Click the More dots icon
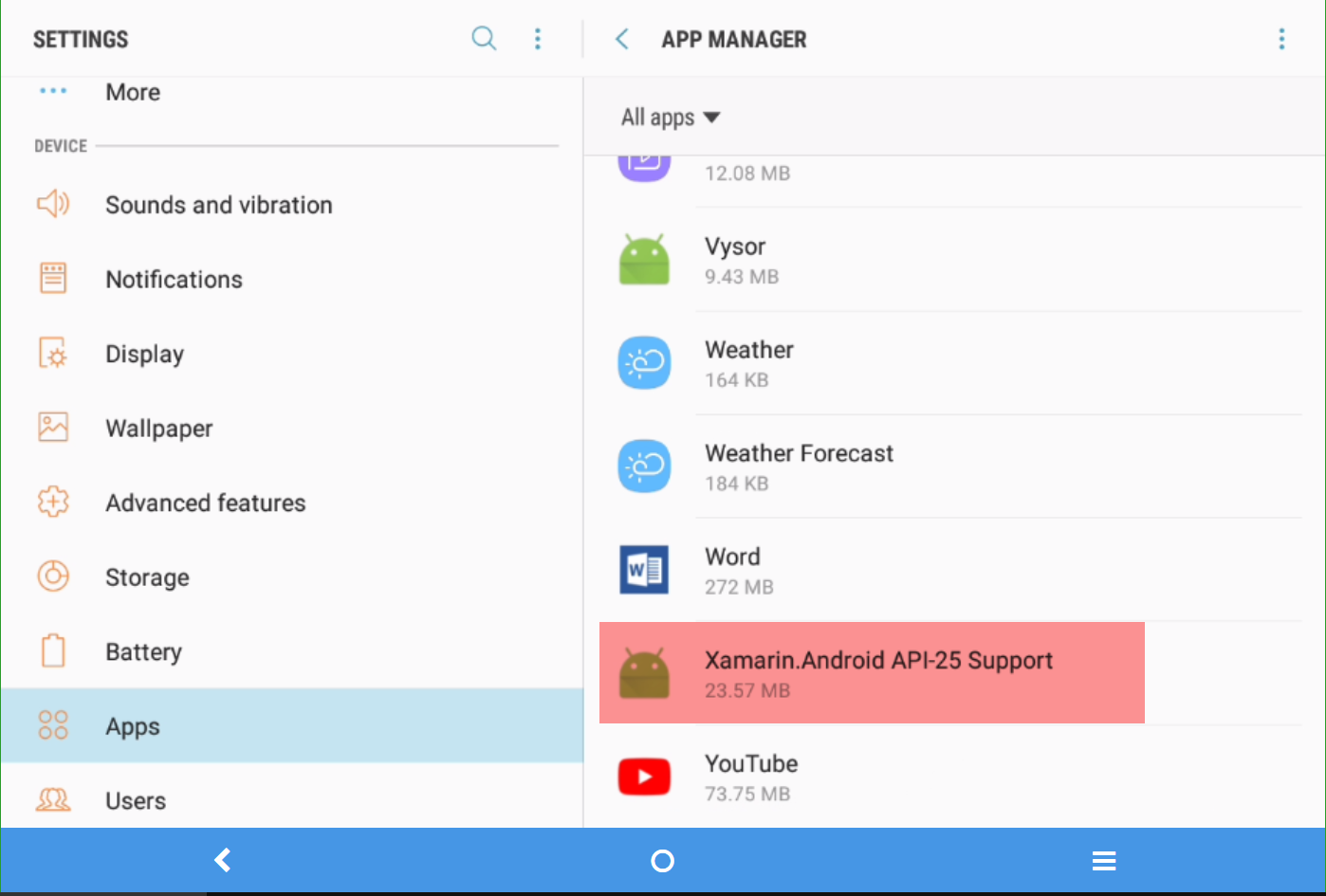 click(53, 91)
